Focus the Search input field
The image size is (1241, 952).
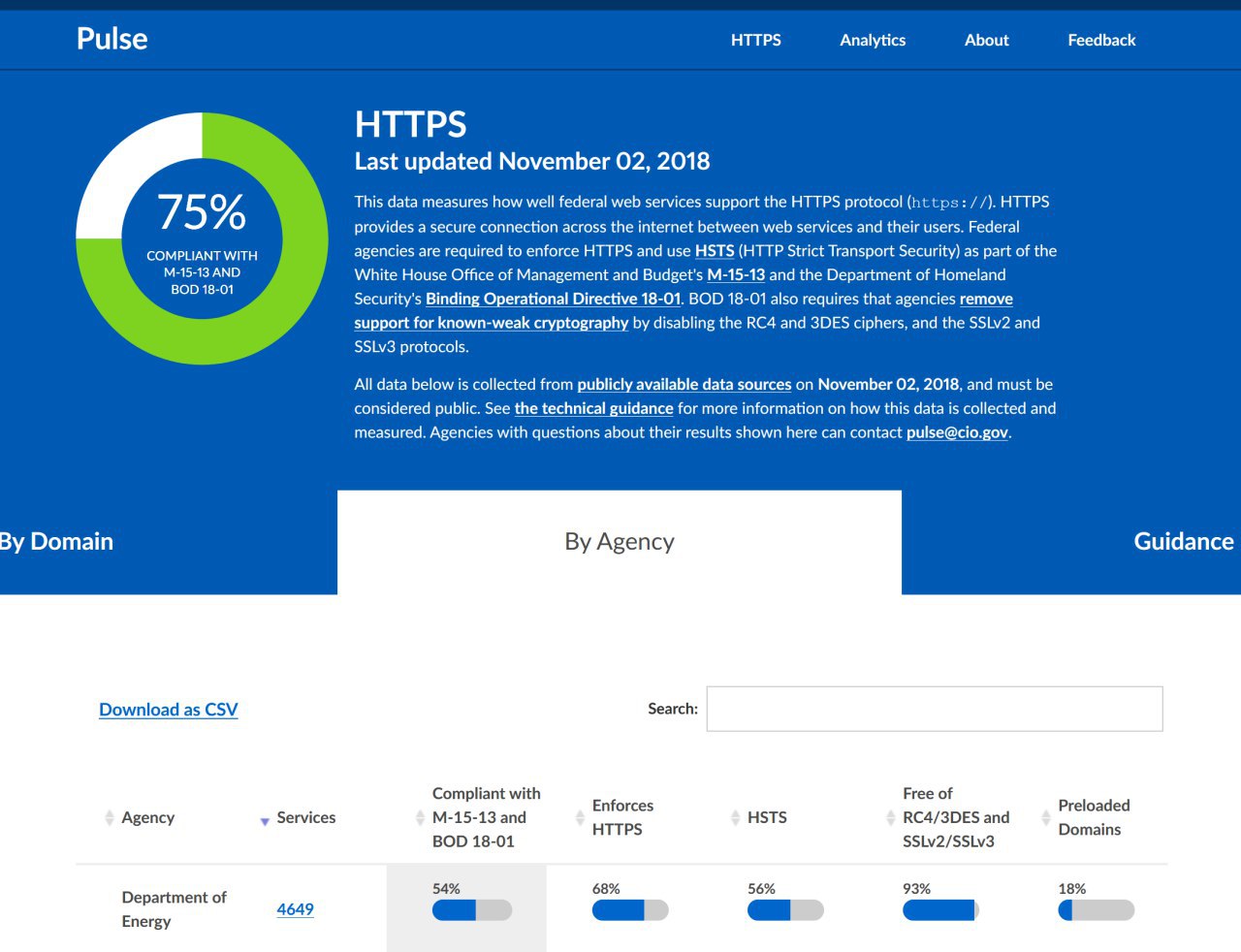point(935,709)
